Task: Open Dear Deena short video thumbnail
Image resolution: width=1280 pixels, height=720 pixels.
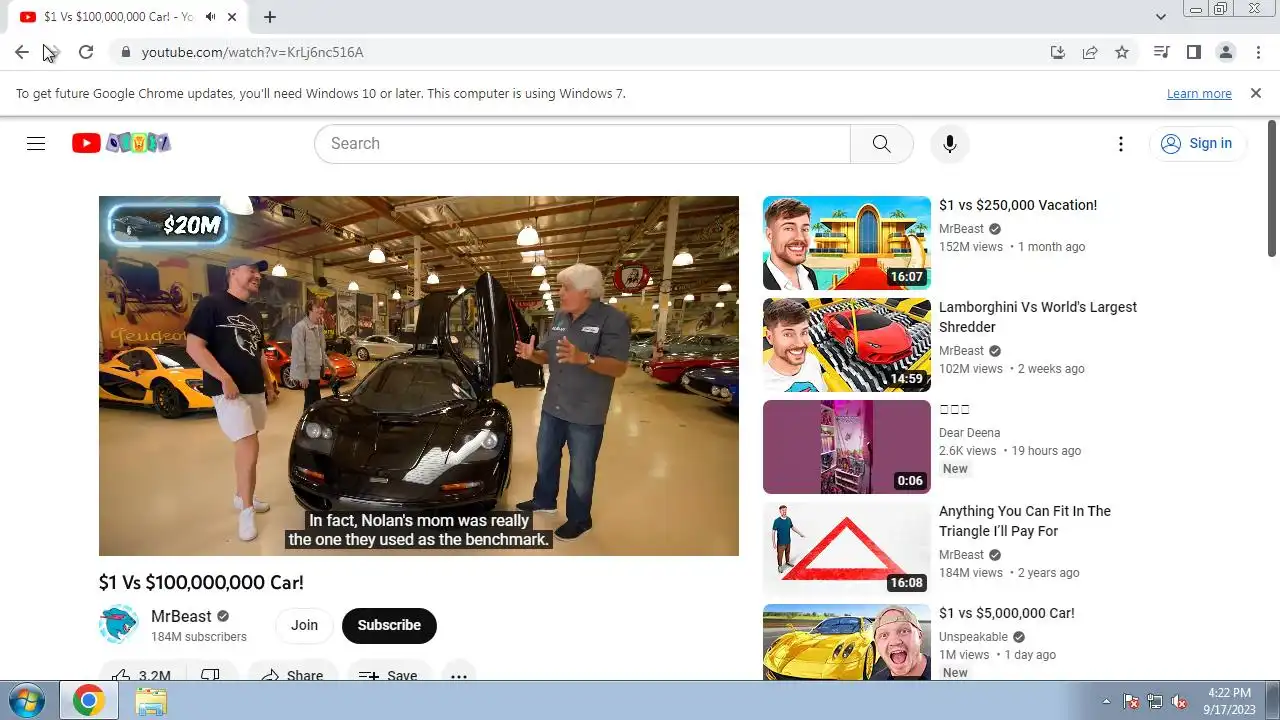Action: click(x=847, y=447)
